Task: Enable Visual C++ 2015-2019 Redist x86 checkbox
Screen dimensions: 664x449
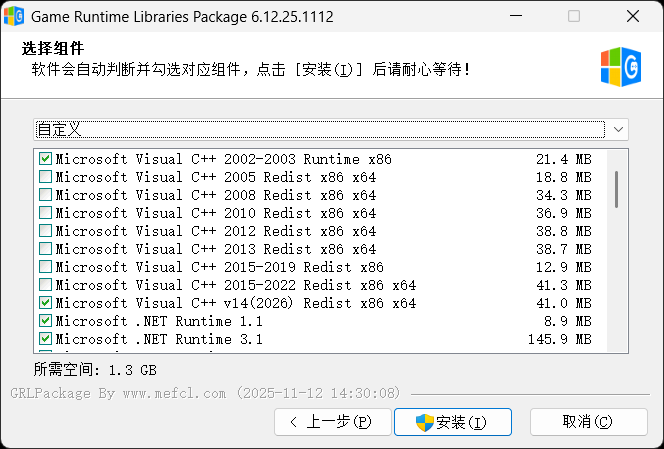Action: [x=45, y=267]
